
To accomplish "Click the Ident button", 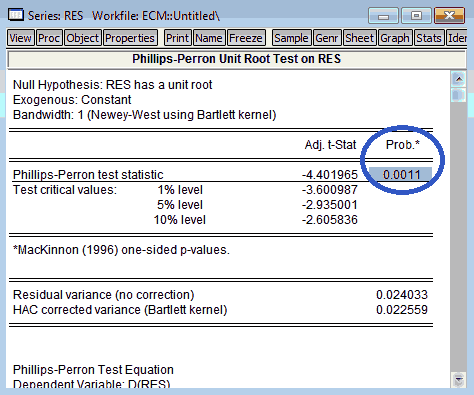I will (457, 38).
